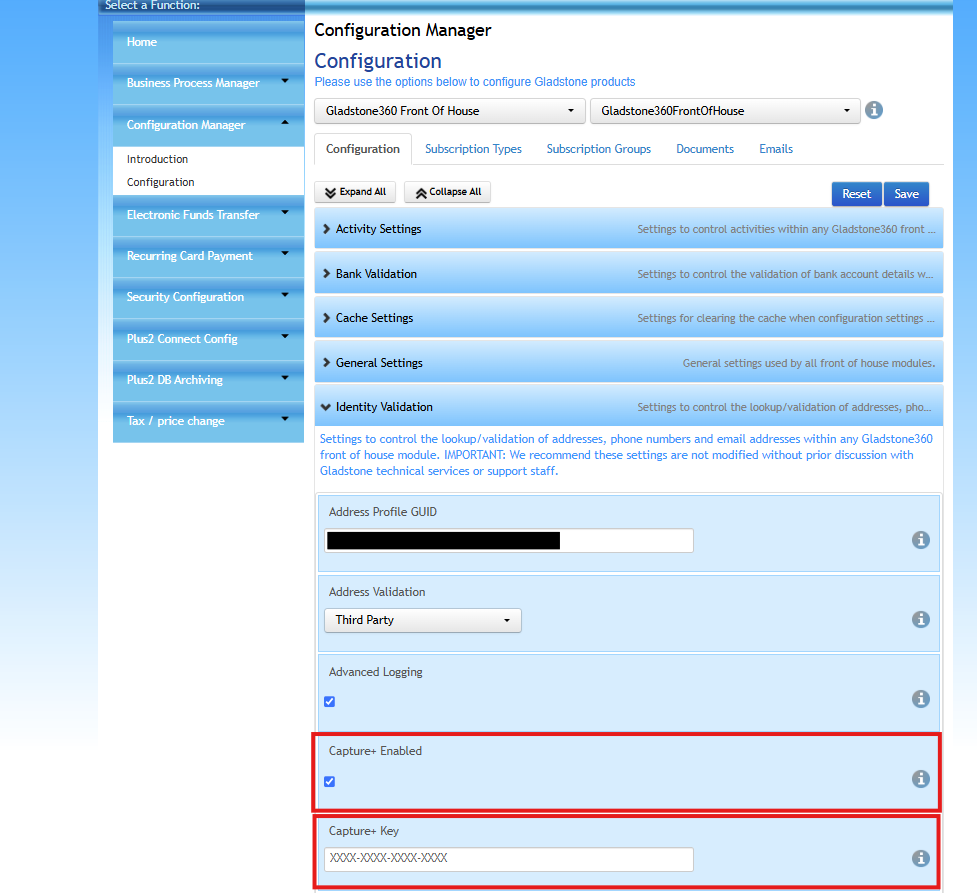Image resolution: width=977 pixels, height=893 pixels.
Task: Collapse Configuration Manager sidebar menu
Action: click(208, 125)
